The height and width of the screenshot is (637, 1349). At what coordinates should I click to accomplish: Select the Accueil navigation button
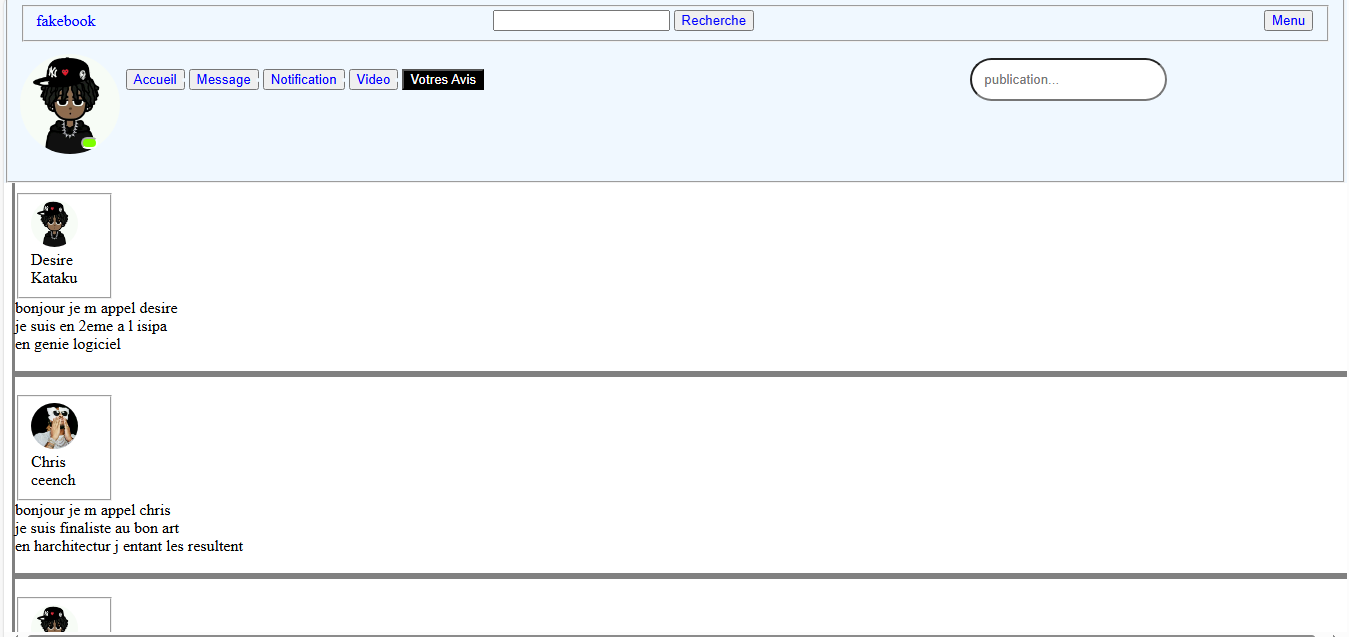click(x=155, y=79)
